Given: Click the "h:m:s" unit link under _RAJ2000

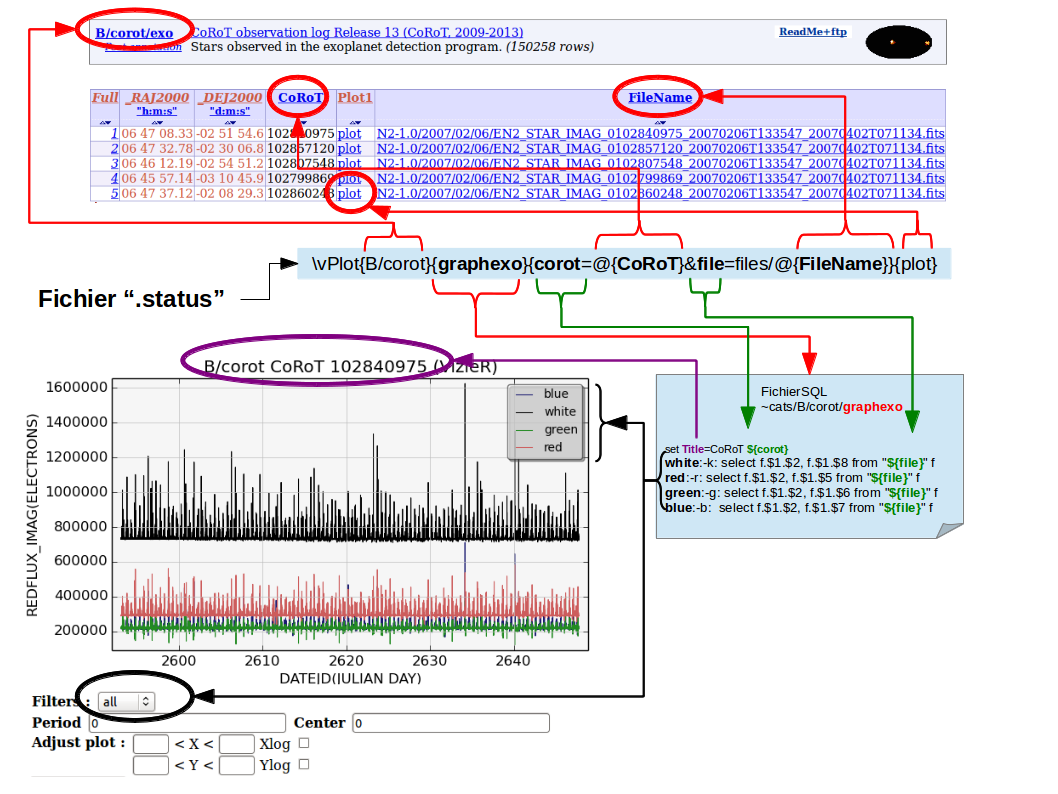Looking at the screenshot, I should click(x=157, y=111).
